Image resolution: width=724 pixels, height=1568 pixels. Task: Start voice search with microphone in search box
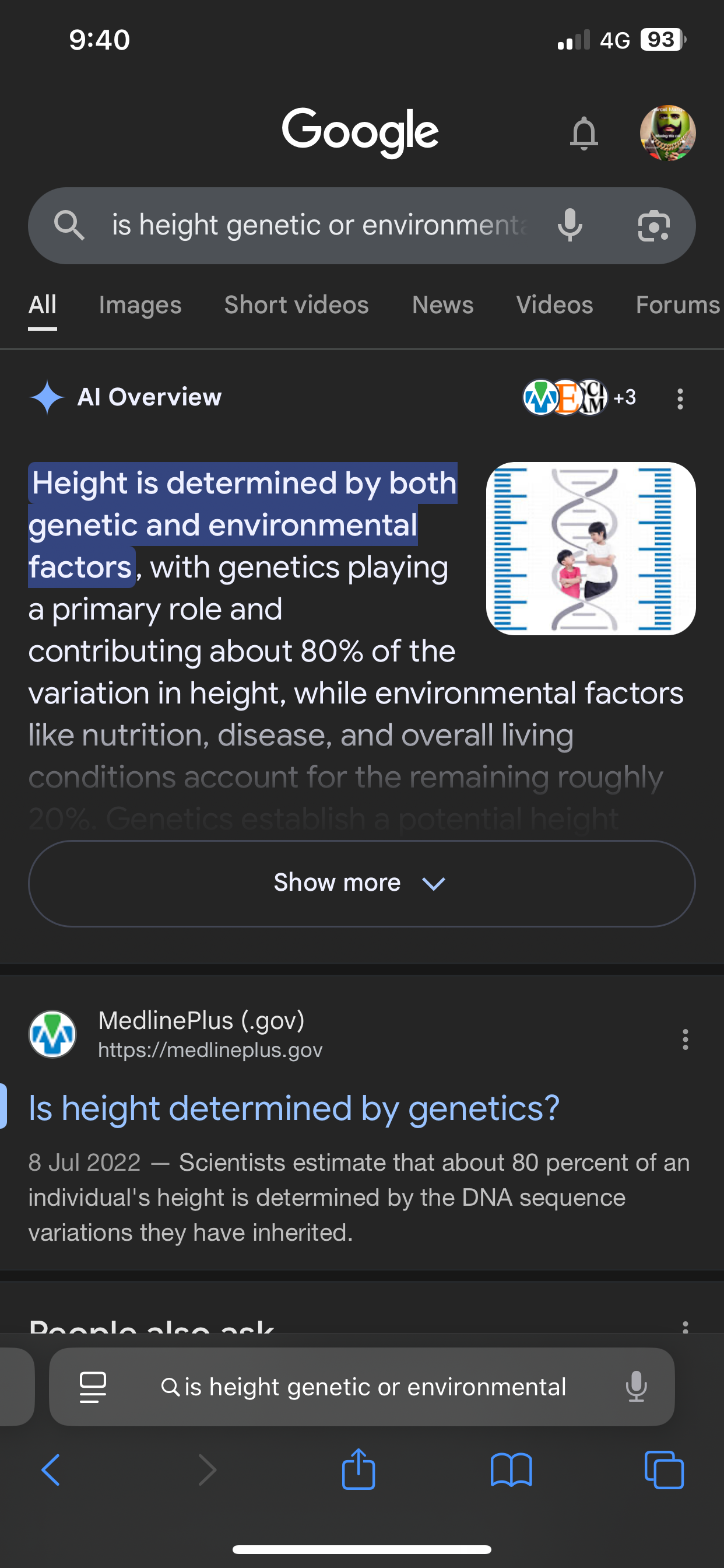pos(570,225)
